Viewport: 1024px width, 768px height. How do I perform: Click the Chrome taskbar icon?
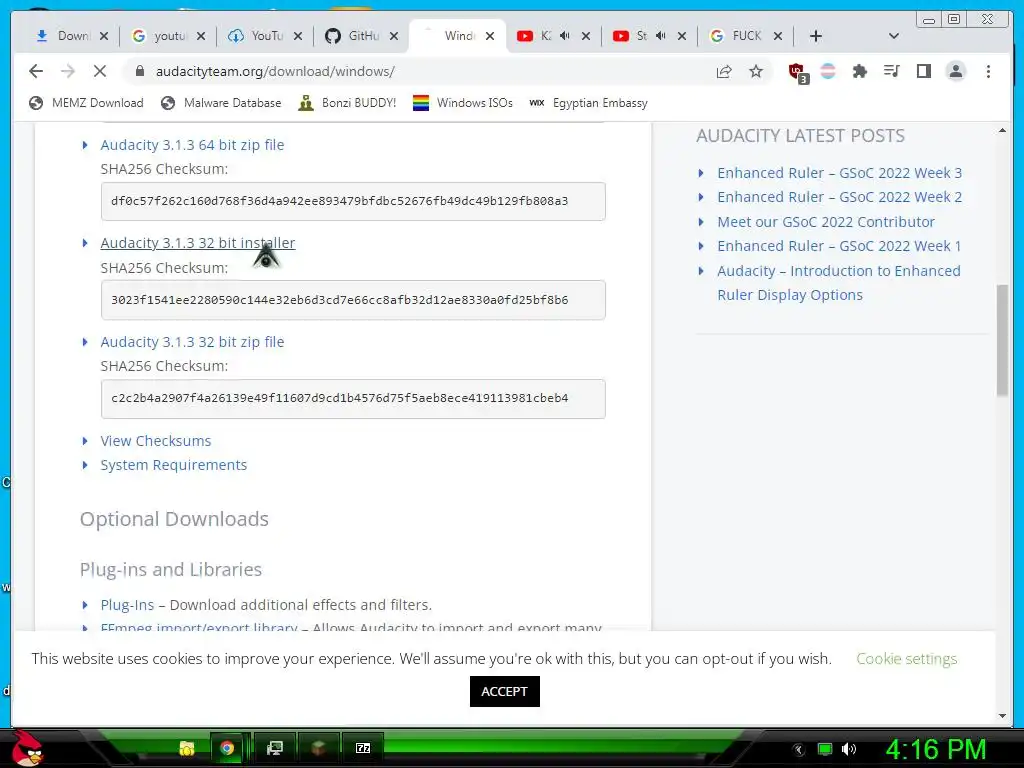(x=227, y=748)
